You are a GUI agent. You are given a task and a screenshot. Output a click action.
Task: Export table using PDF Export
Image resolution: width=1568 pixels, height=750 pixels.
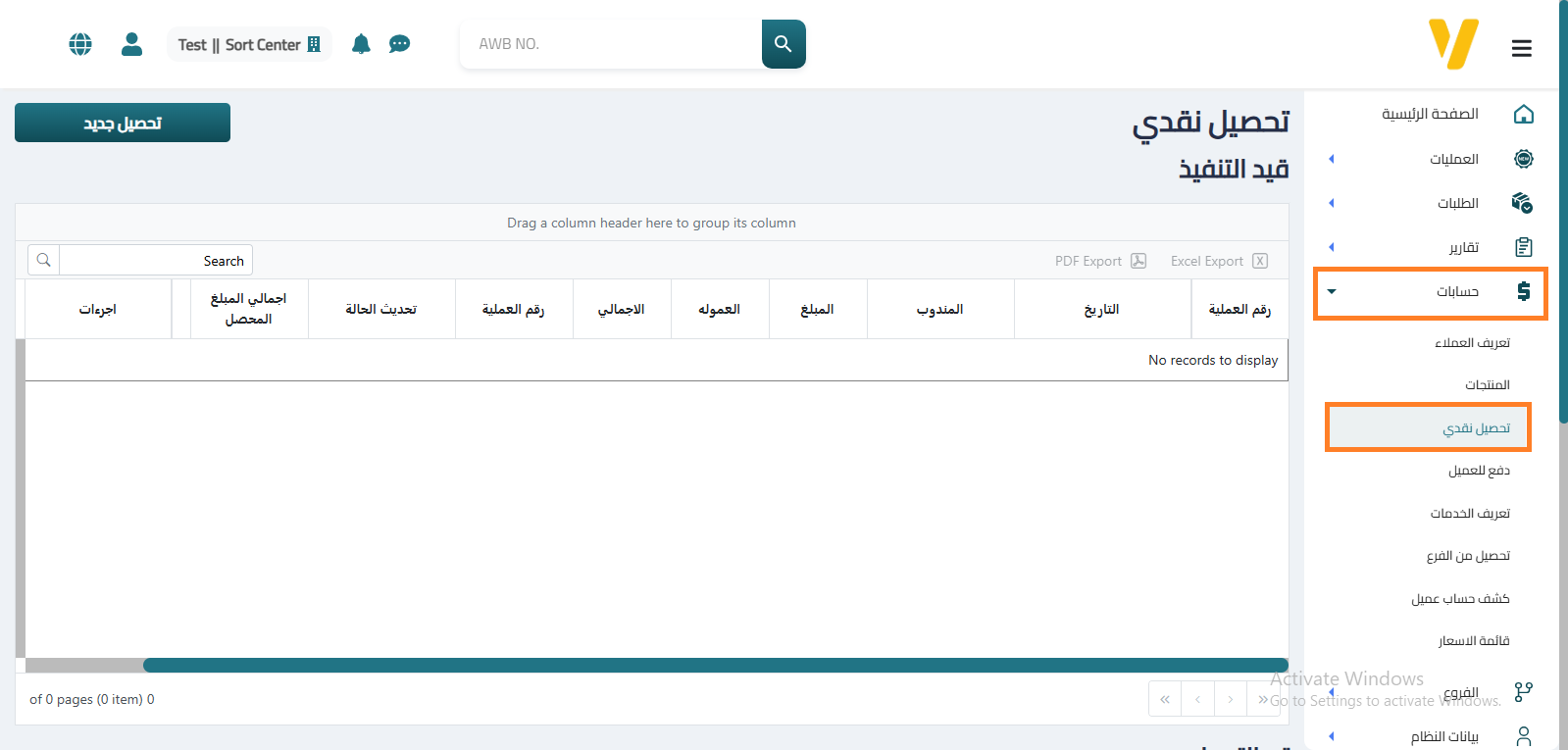[x=1099, y=261]
